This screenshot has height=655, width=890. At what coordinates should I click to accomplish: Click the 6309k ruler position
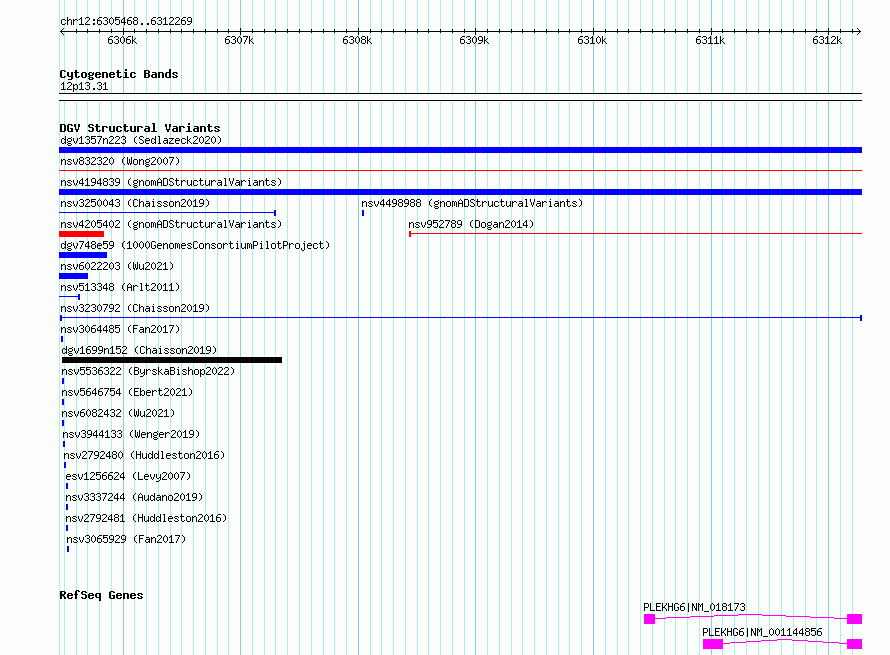tap(474, 40)
